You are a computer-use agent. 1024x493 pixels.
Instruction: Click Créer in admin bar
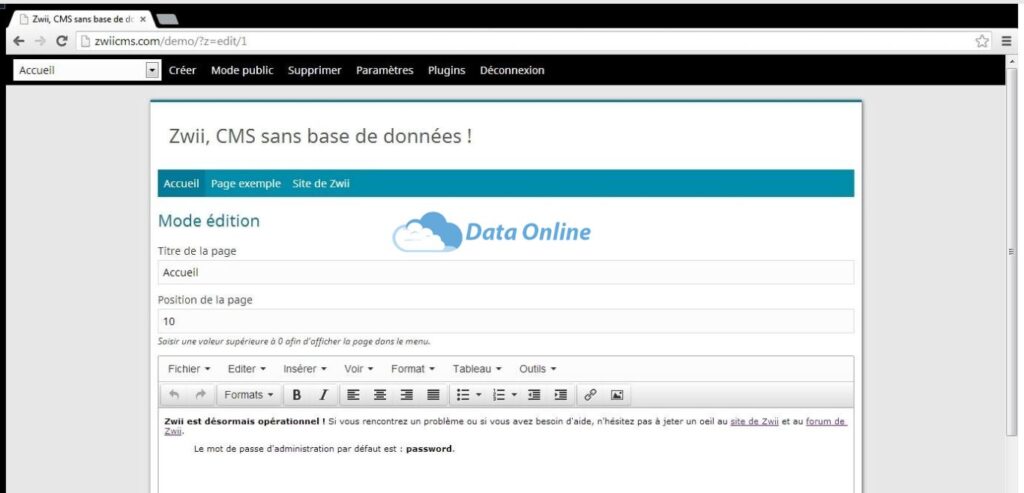(x=182, y=71)
